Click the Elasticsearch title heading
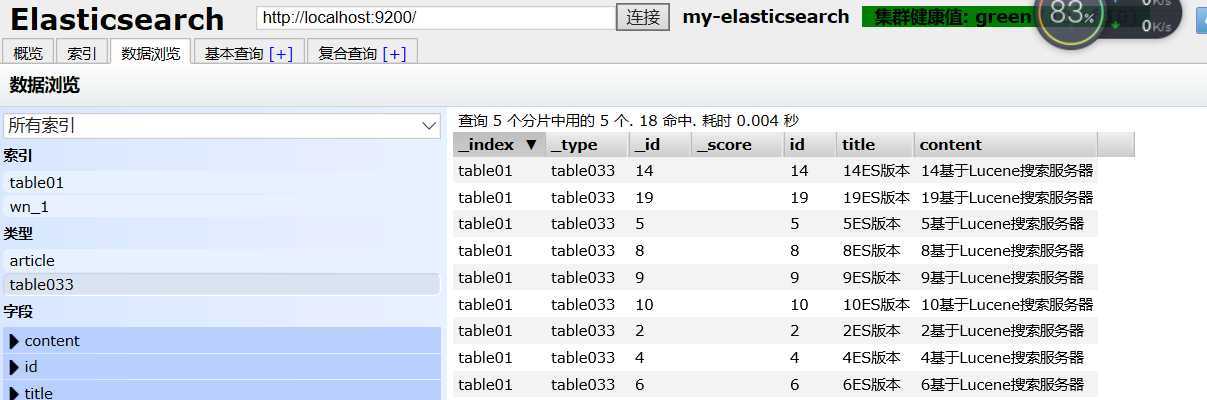Viewport: 1207px width, 400px height. tap(117, 19)
